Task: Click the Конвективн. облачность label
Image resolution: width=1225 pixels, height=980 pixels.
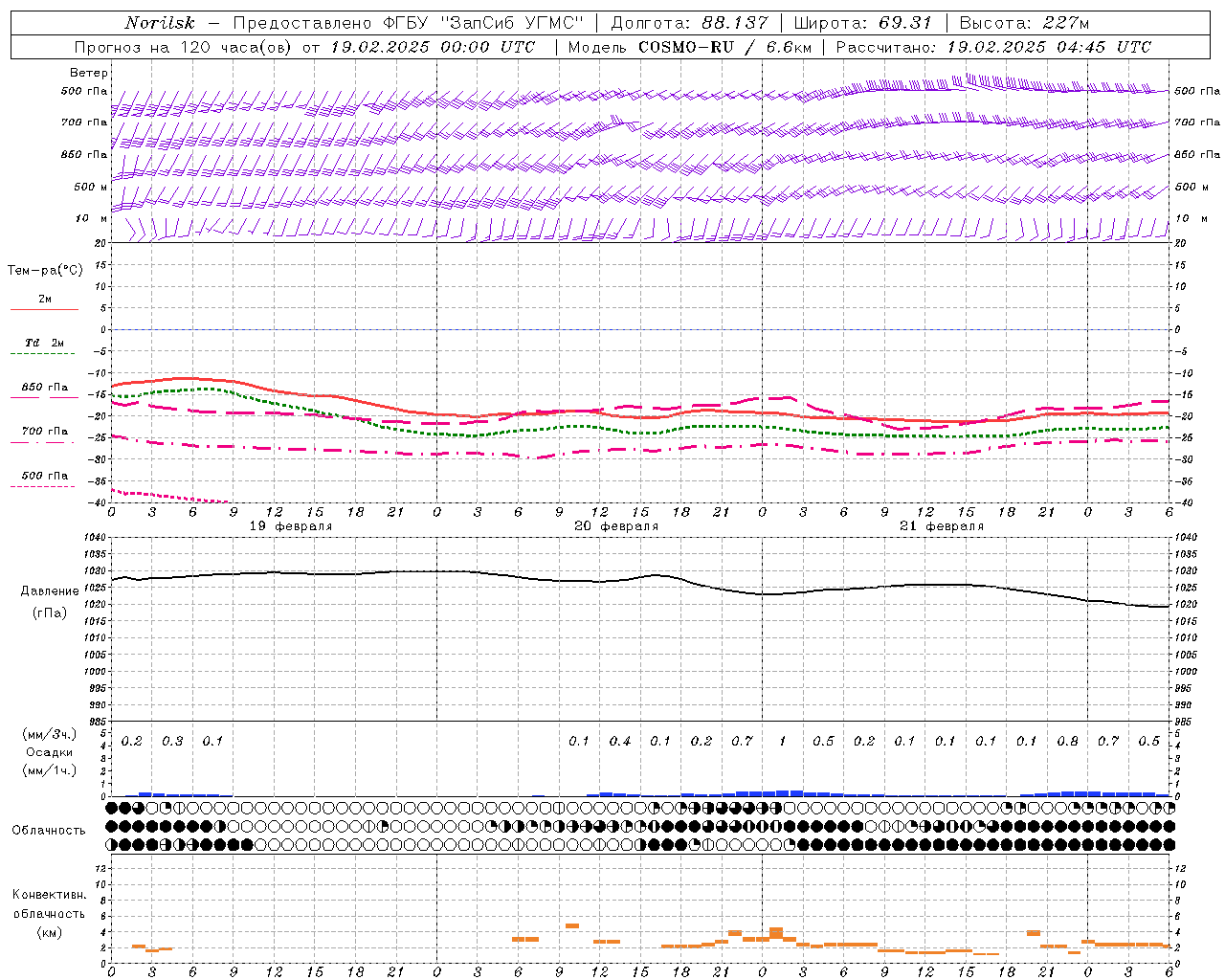Action: 50,903
